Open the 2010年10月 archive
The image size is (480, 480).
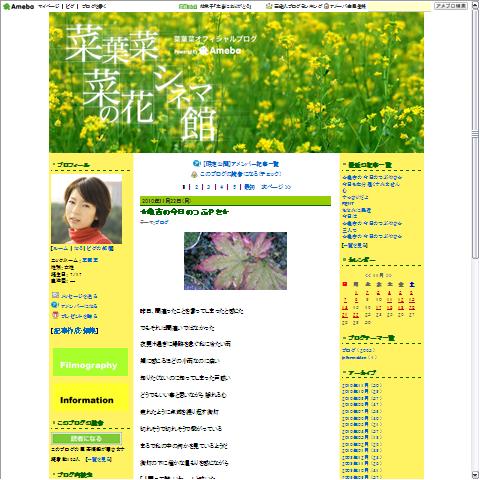355,392
